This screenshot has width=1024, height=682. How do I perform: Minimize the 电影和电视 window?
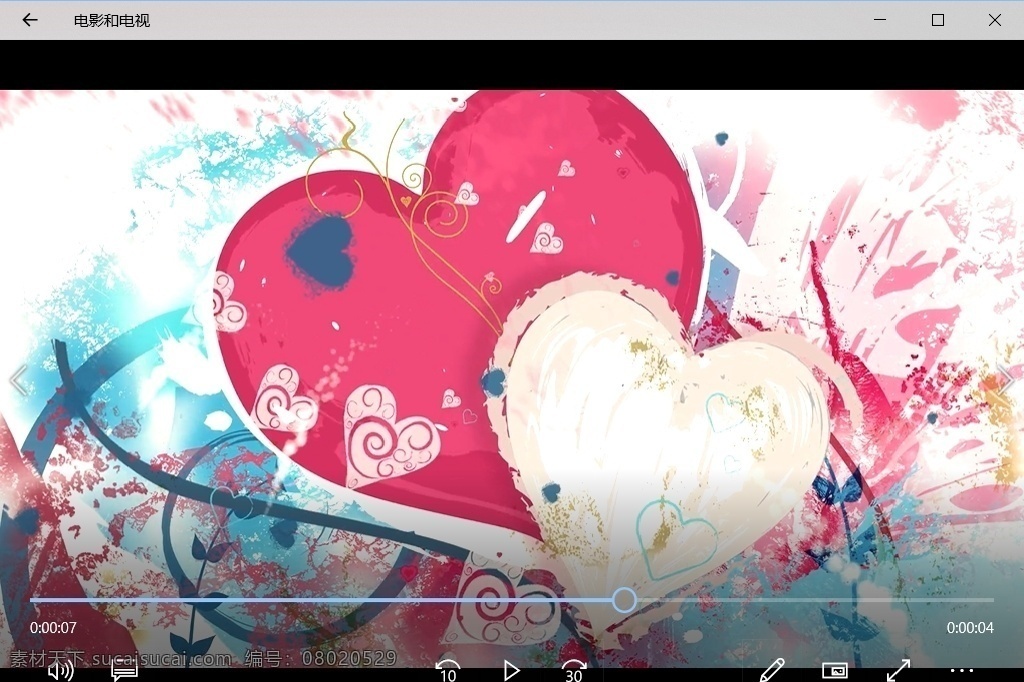[x=880, y=20]
